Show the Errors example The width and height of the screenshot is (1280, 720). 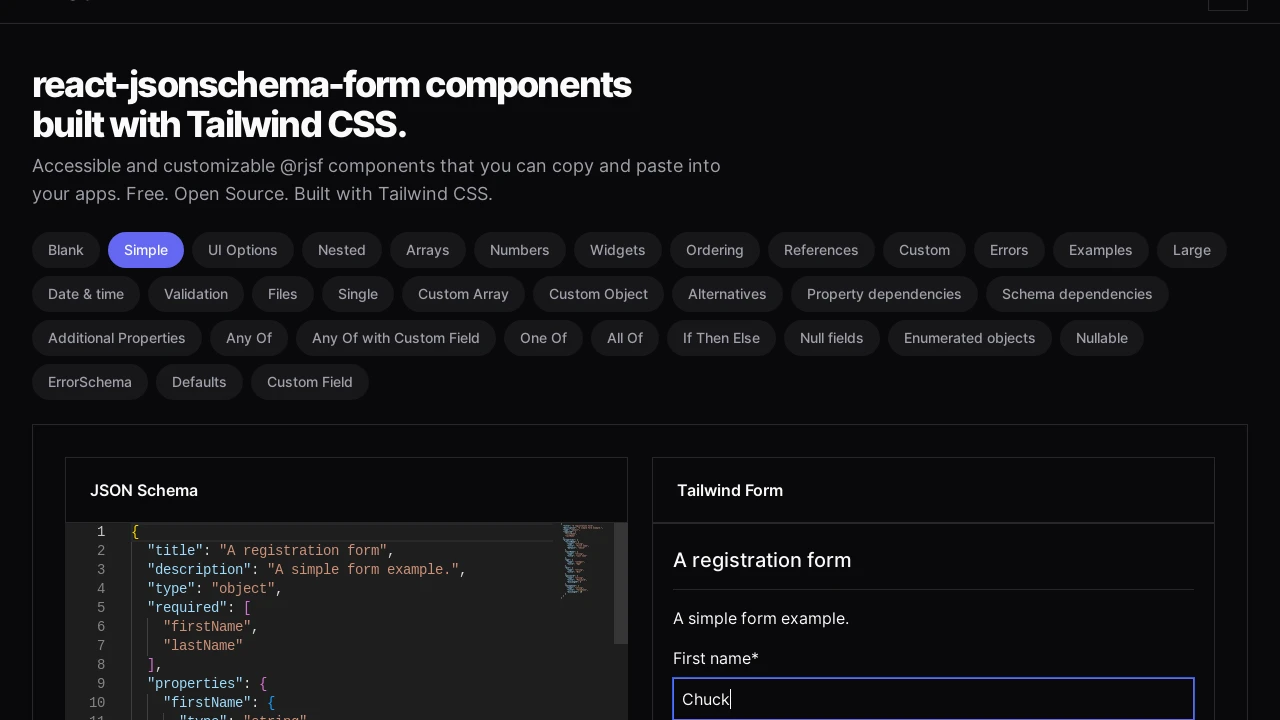tap(1009, 250)
